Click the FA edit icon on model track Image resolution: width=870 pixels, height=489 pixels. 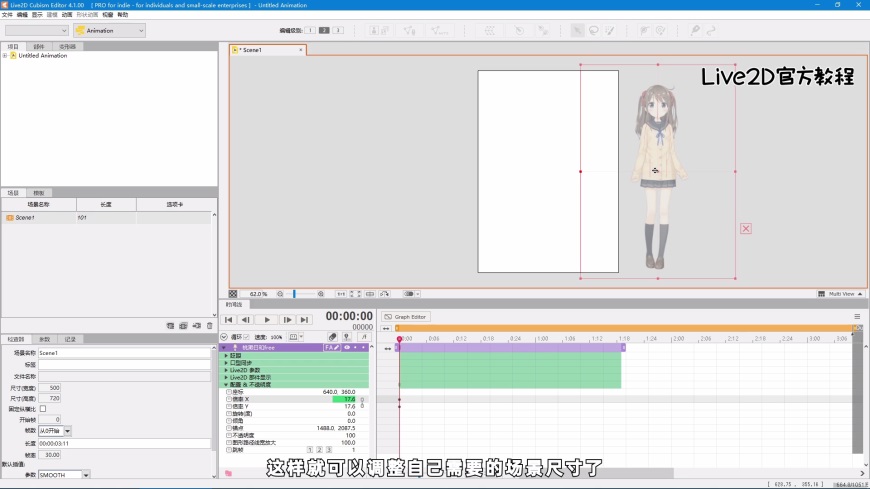pyautogui.click(x=332, y=347)
